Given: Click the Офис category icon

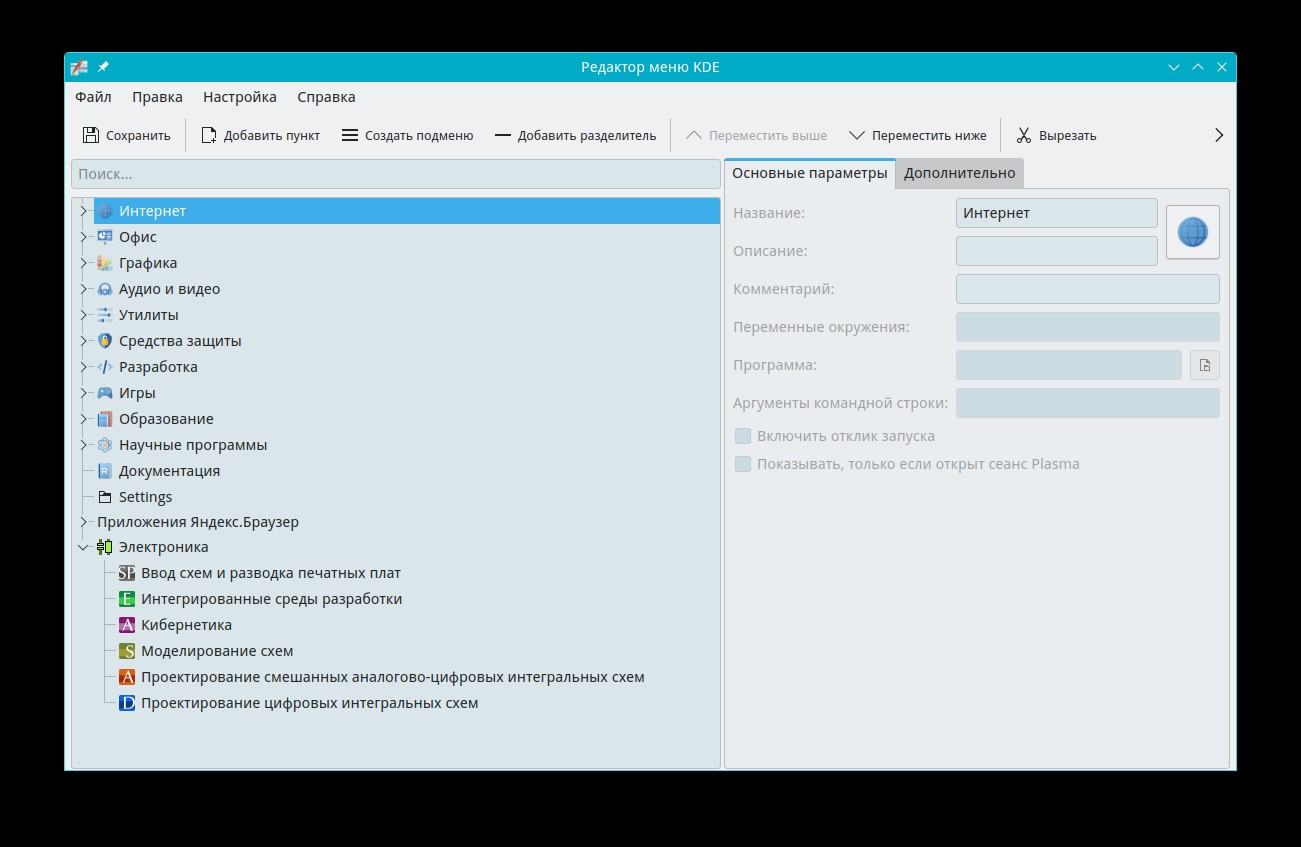Looking at the screenshot, I should click(x=105, y=237).
